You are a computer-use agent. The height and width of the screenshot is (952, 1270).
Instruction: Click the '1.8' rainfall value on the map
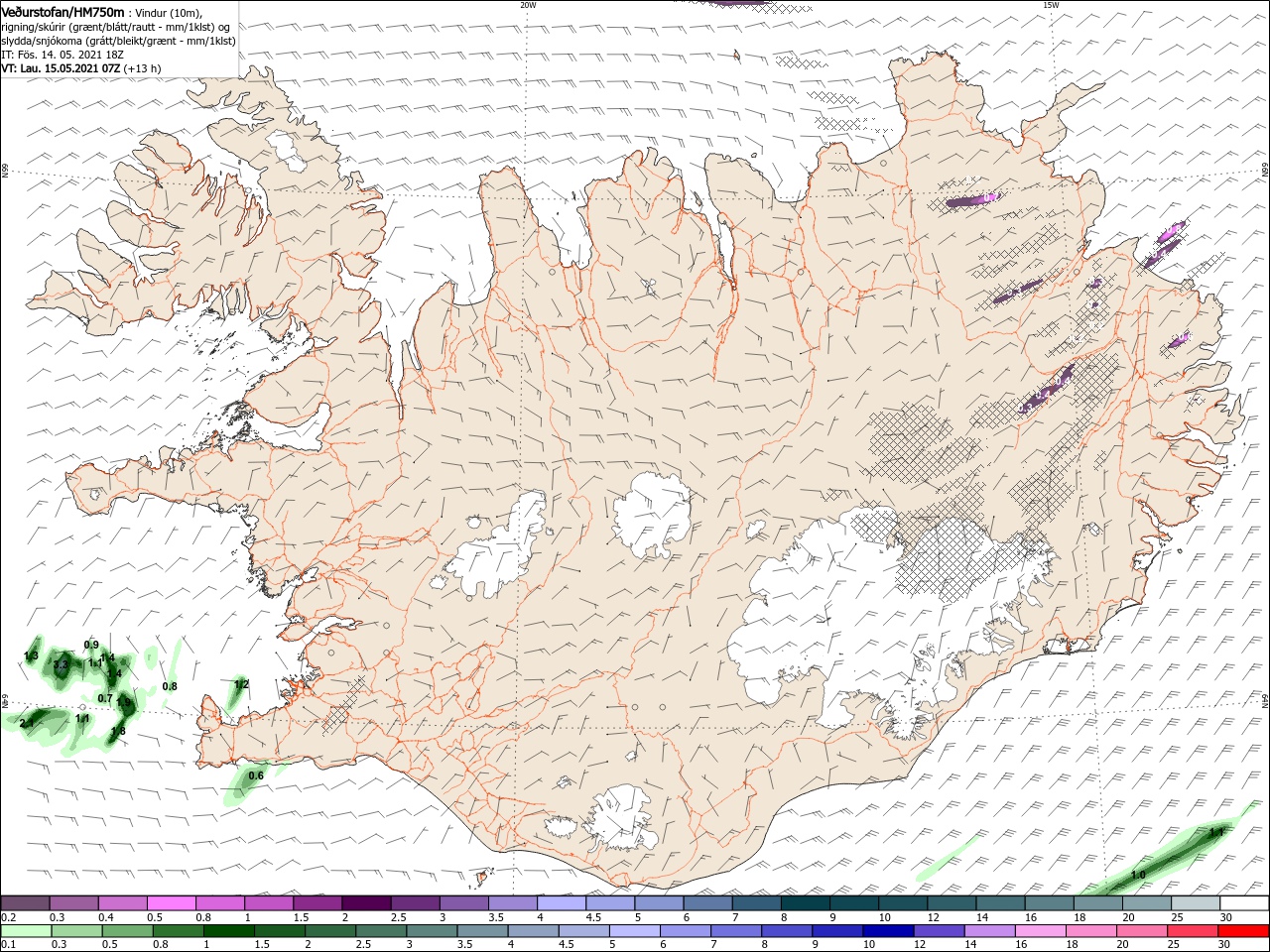[118, 732]
